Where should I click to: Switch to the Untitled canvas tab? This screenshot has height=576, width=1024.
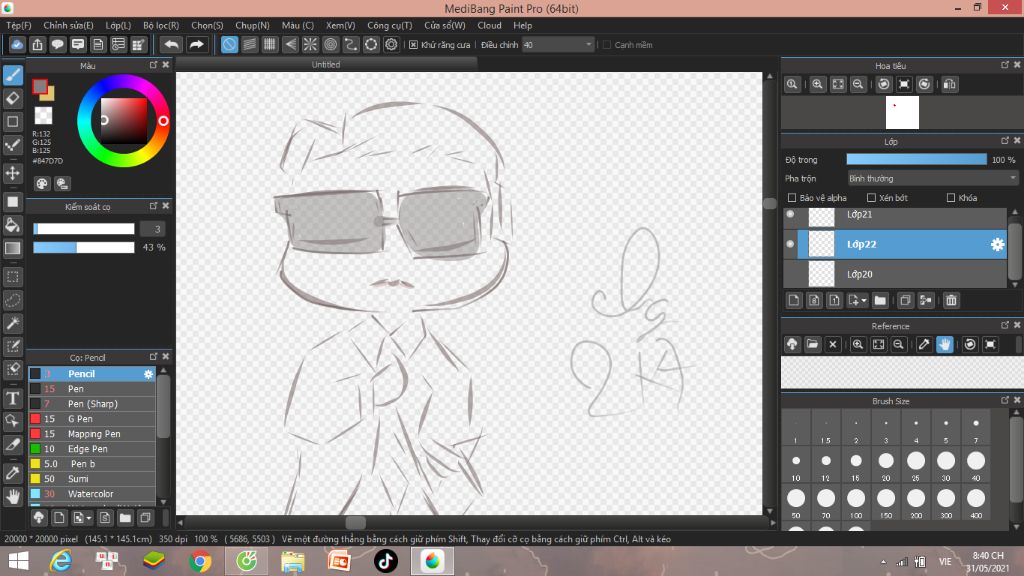326,64
